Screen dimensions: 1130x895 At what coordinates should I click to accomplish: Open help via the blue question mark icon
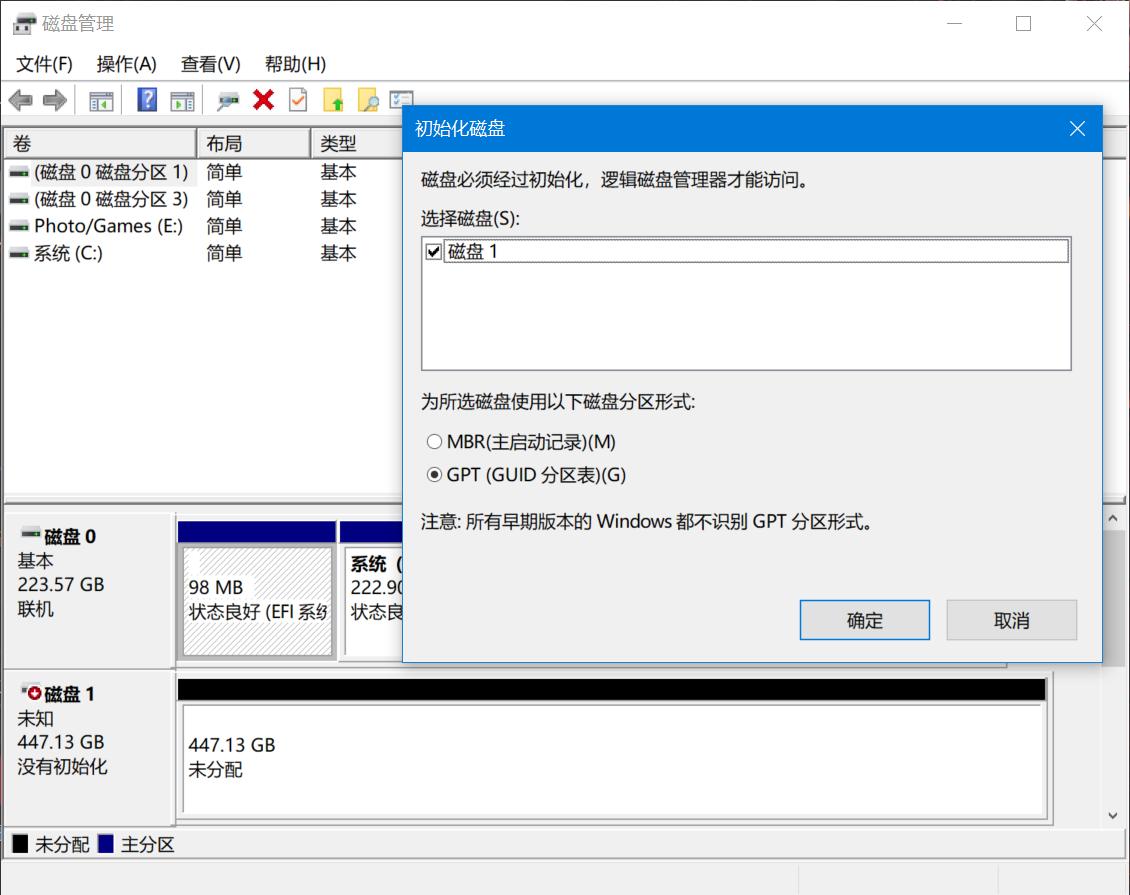pyautogui.click(x=146, y=100)
